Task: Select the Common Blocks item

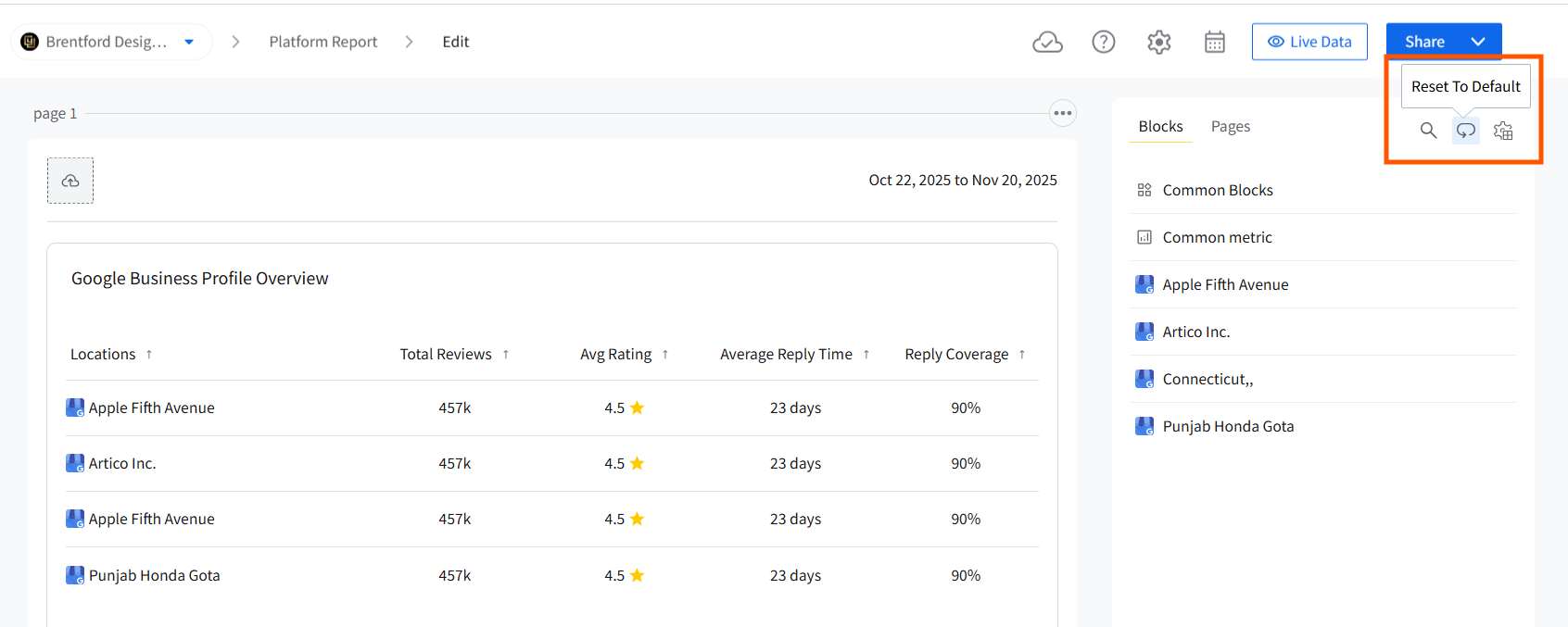Action: tap(1323, 190)
